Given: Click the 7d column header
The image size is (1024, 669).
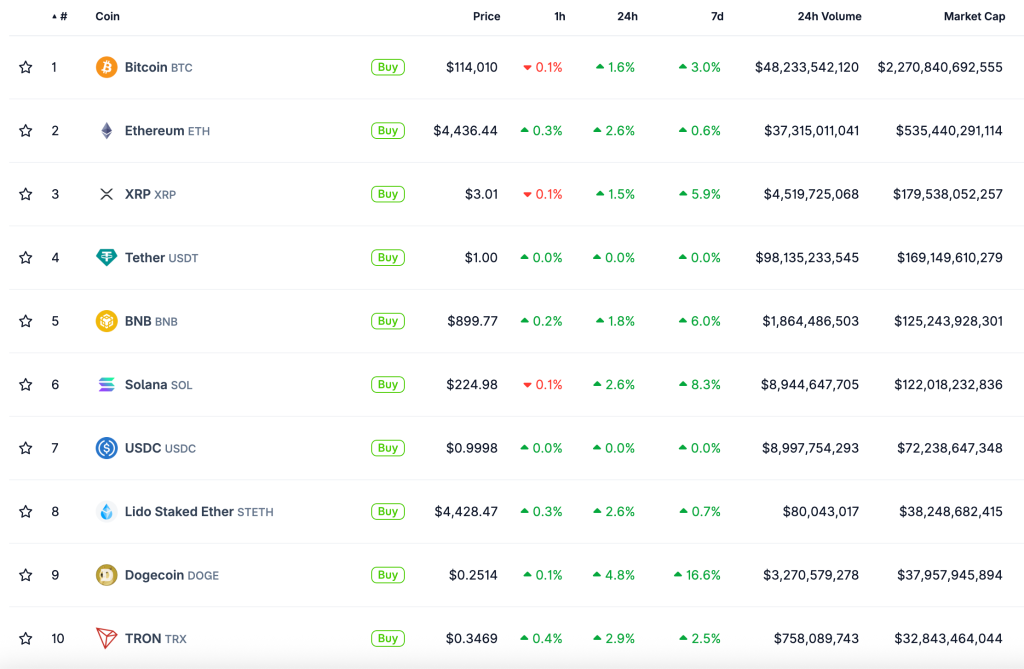Looking at the screenshot, I should (x=716, y=17).
